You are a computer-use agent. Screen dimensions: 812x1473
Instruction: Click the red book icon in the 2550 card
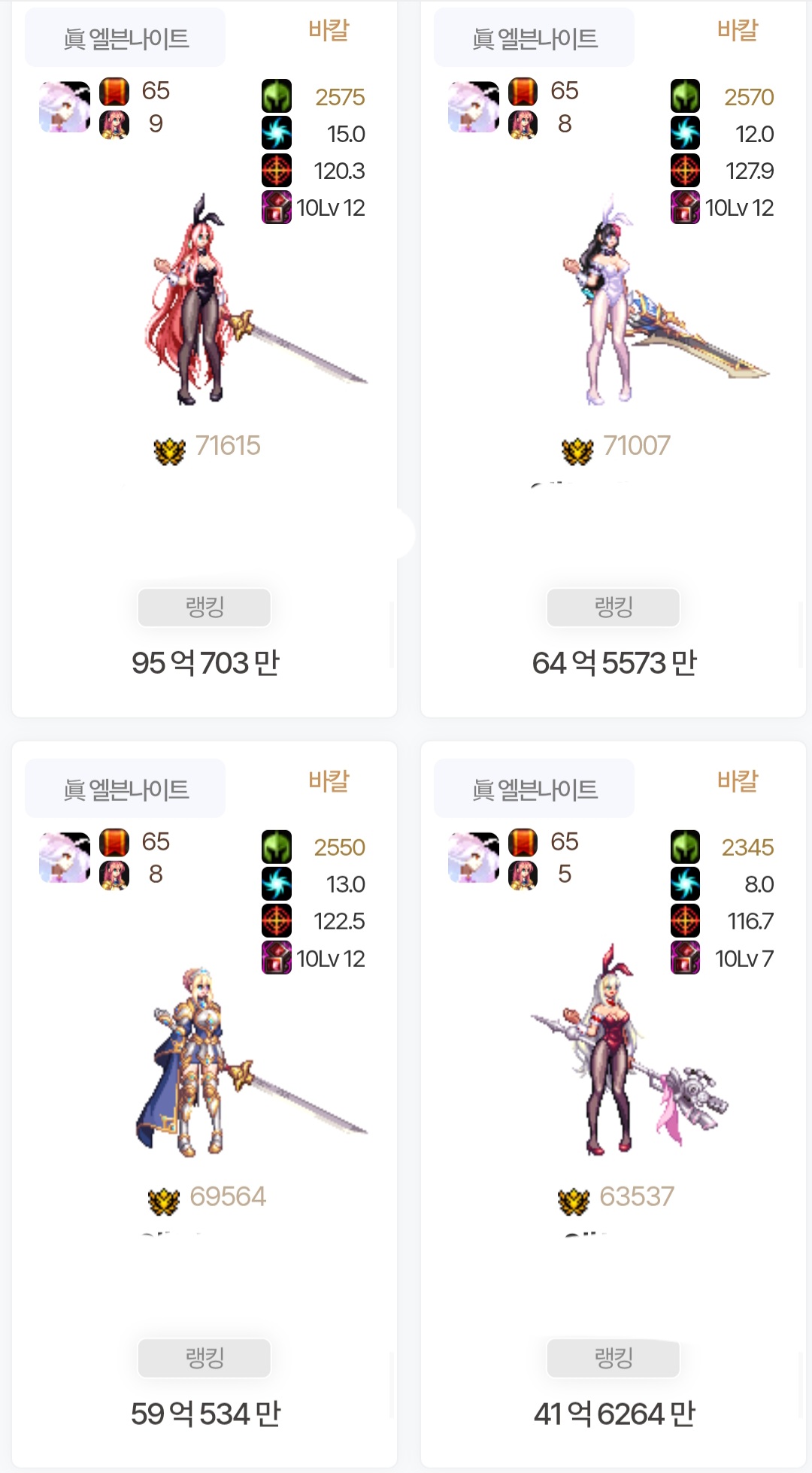tap(114, 842)
